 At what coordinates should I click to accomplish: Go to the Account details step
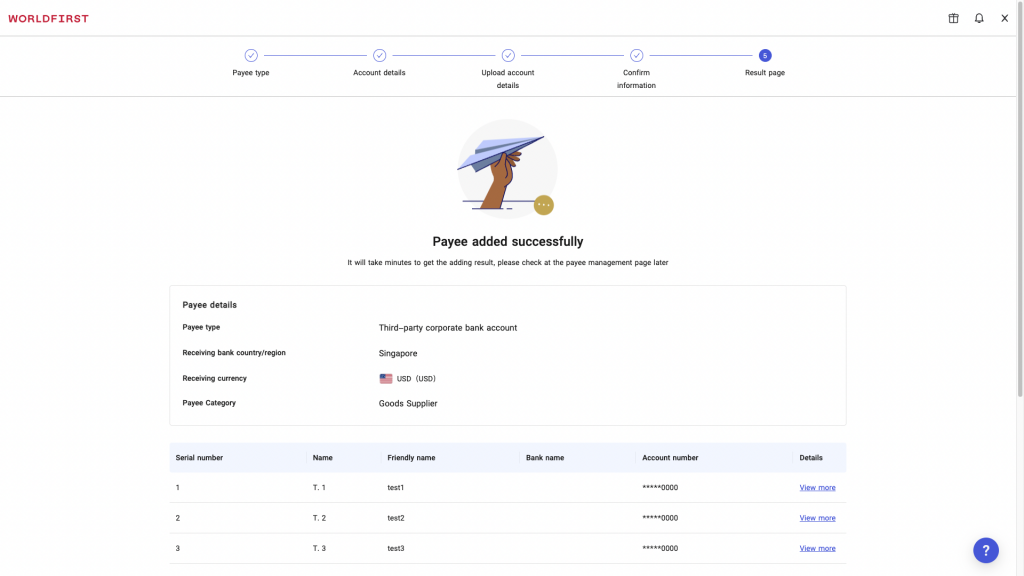click(x=379, y=63)
